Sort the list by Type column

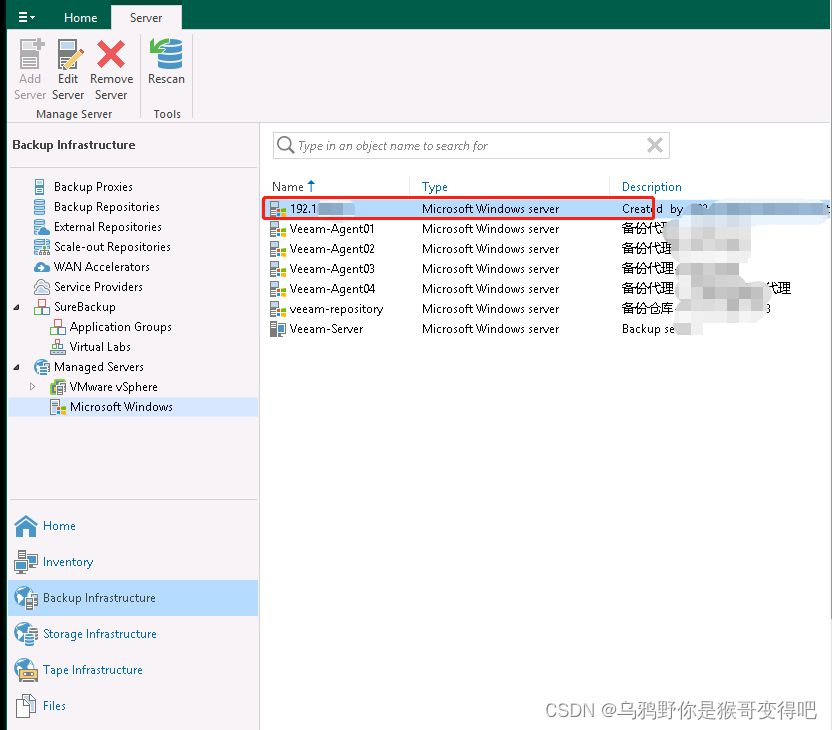tap(435, 187)
